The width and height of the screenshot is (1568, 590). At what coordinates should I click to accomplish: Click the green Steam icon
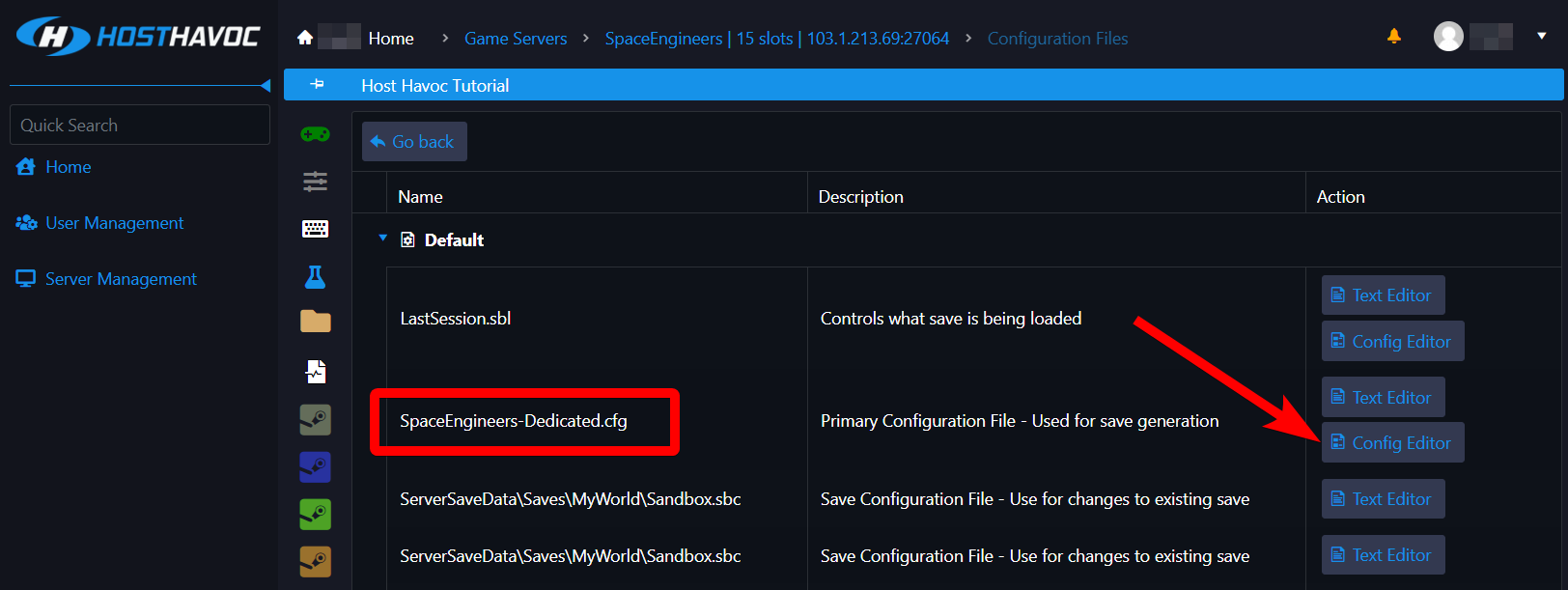[316, 515]
